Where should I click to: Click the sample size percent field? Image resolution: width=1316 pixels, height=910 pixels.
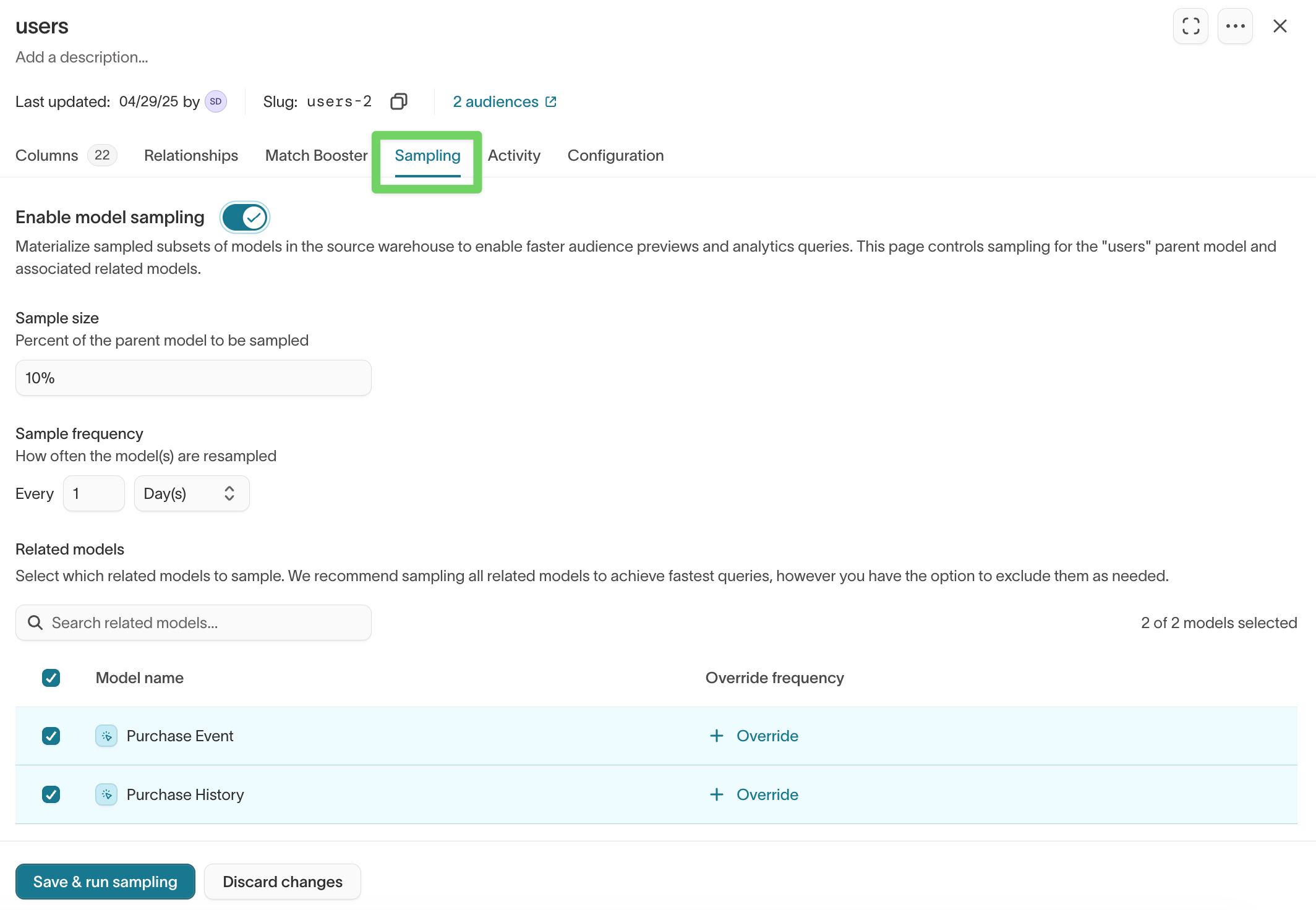193,378
